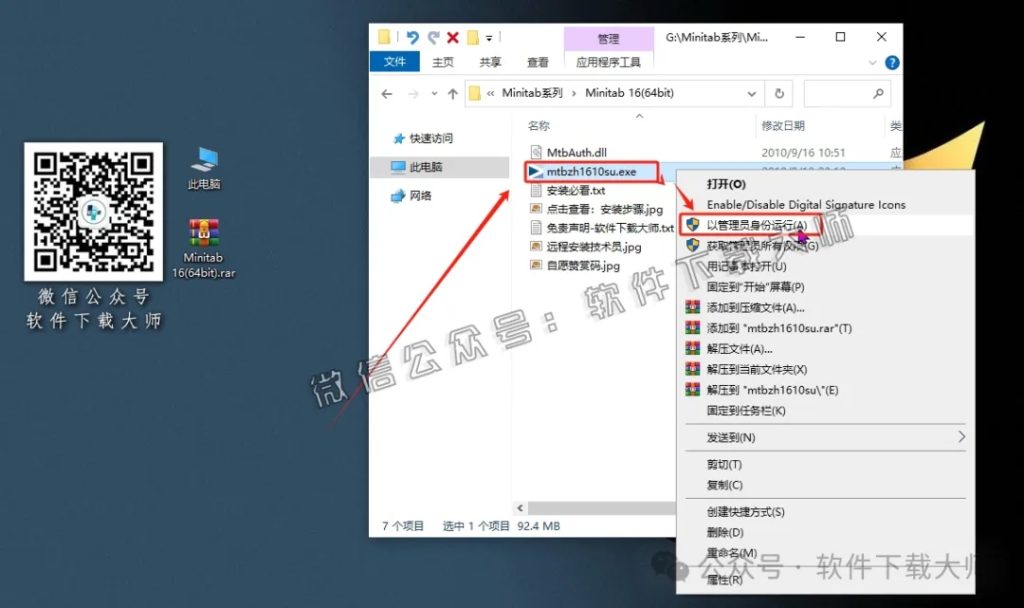1024x608 pixels.
Task: Expand the 发送到 submenu arrow
Action: click(961, 437)
